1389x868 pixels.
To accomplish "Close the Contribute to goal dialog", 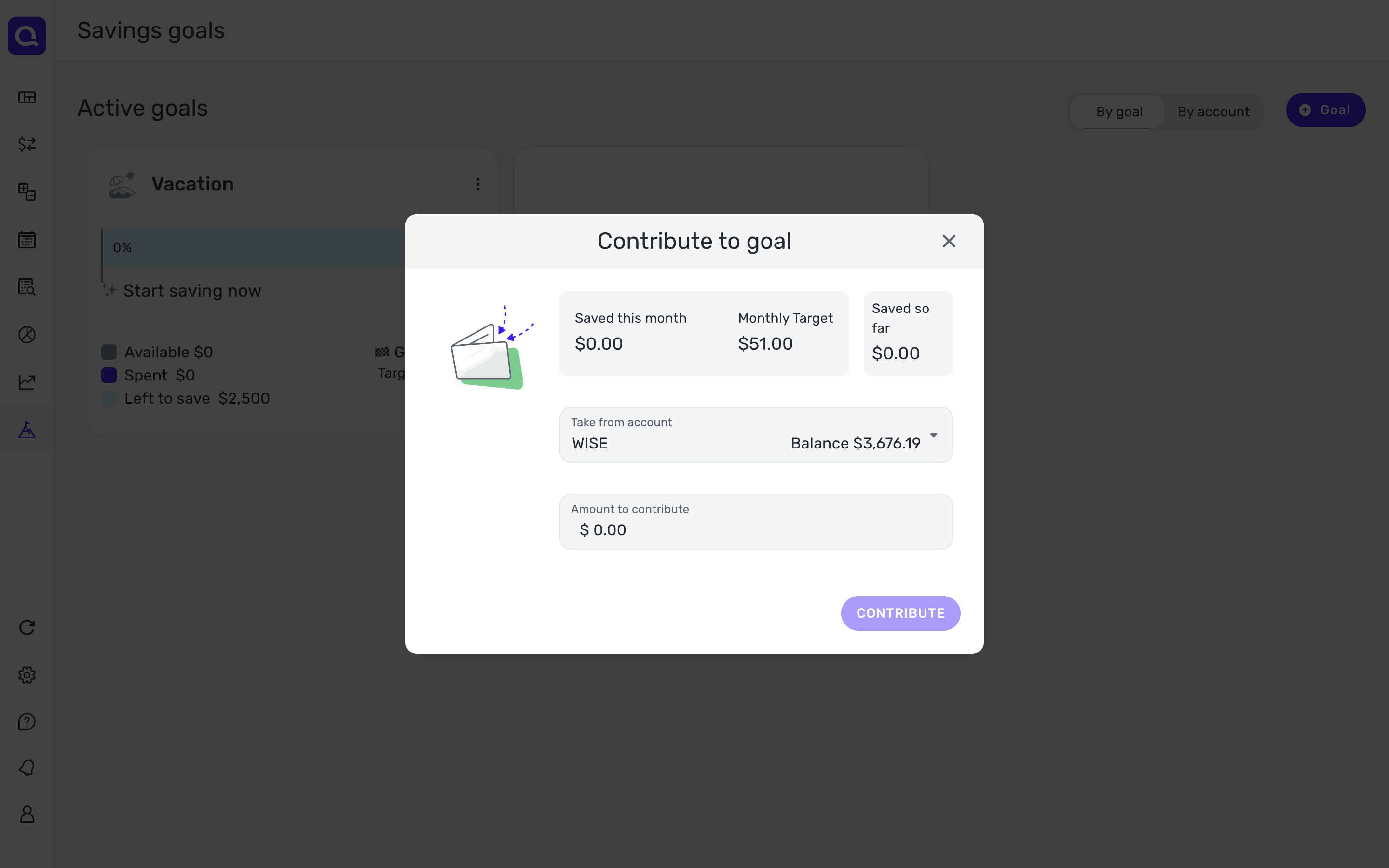I will click(x=949, y=241).
